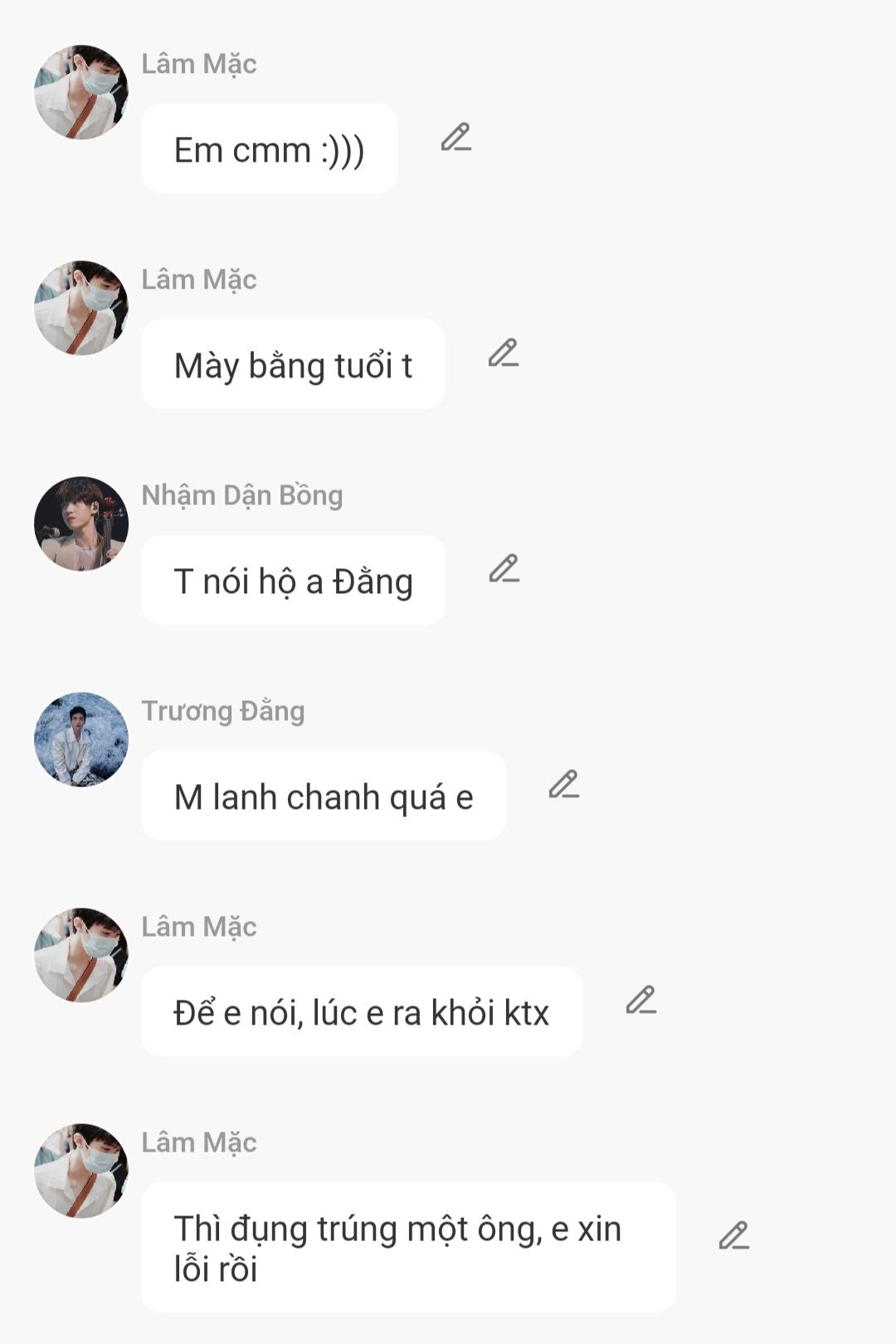Select the "e xin lỗi rồi" bubble

tap(408, 1247)
